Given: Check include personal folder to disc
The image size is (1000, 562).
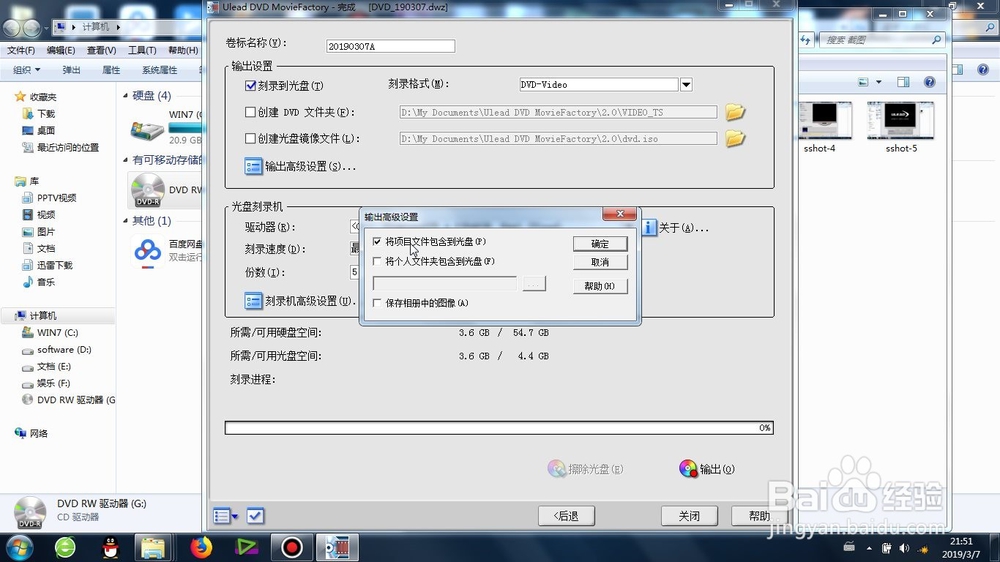Looking at the screenshot, I should [x=377, y=261].
